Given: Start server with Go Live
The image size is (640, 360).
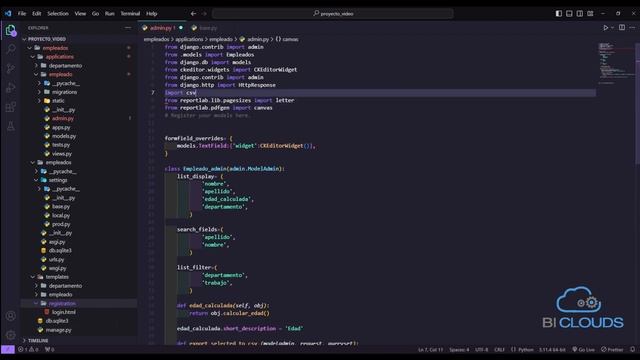Looking at the screenshot, I should point(583,350).
